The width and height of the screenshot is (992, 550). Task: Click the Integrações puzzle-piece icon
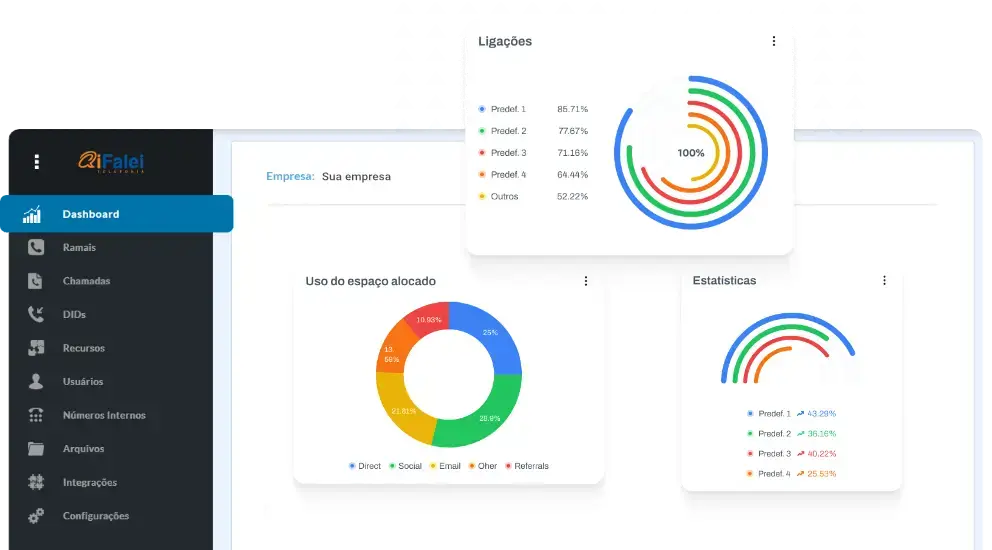[x=36, y=482]
